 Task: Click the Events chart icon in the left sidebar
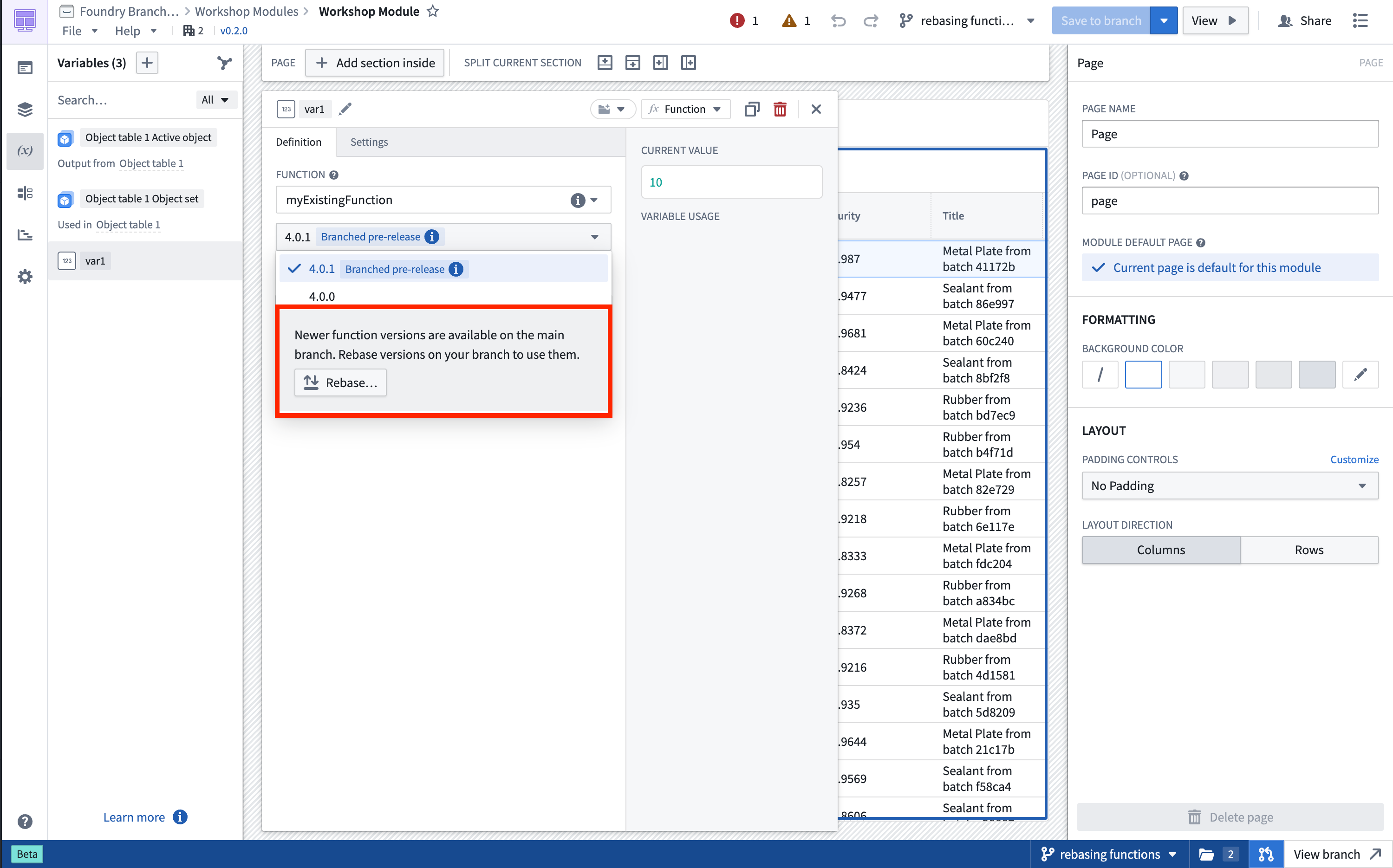(25, 235)
